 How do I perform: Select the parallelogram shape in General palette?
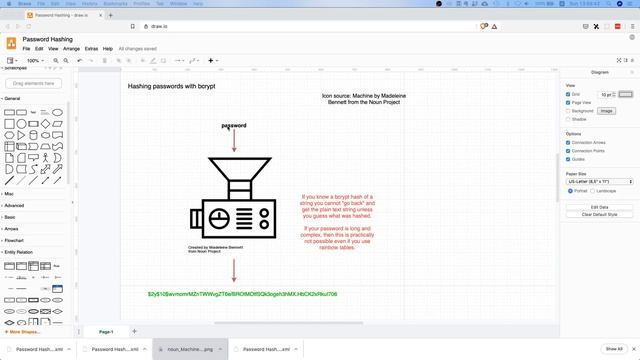pos(57,124)
